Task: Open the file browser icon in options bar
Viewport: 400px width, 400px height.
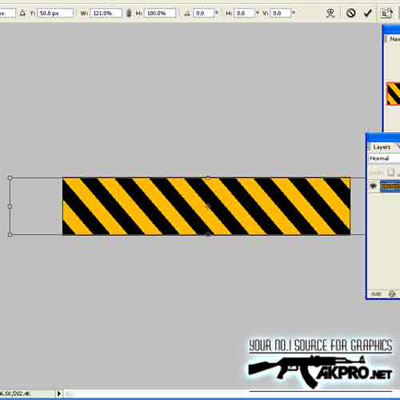Action: coord(386,13)
